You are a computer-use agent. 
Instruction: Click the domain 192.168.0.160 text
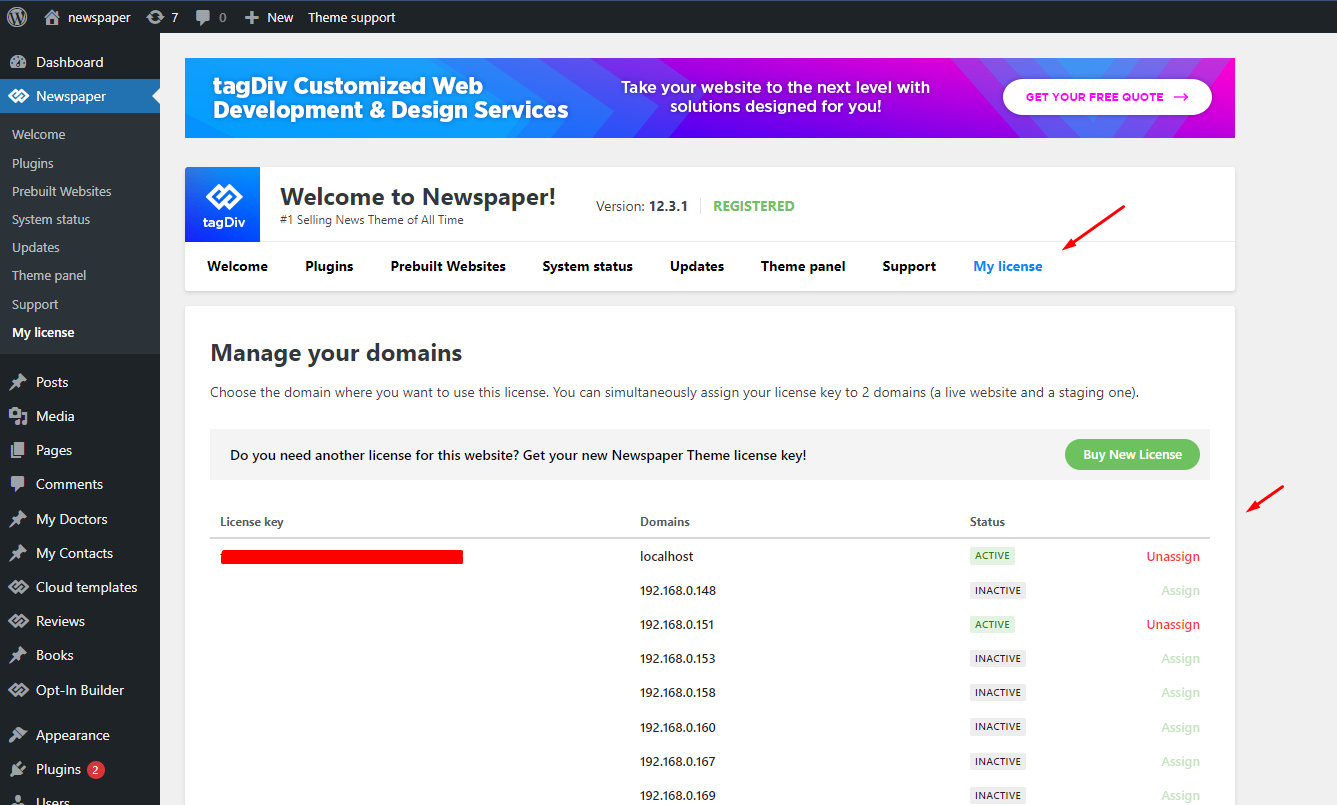(x=678, y=727)
